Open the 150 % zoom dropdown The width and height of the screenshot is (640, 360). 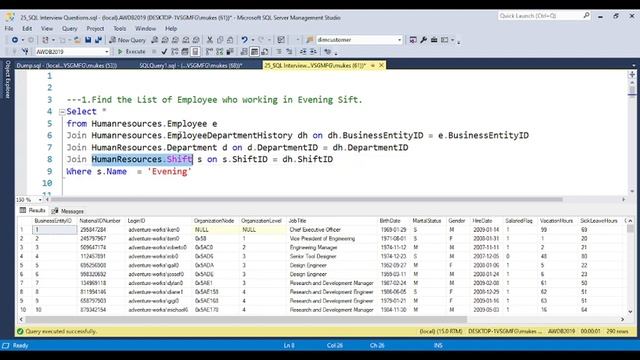40,200
